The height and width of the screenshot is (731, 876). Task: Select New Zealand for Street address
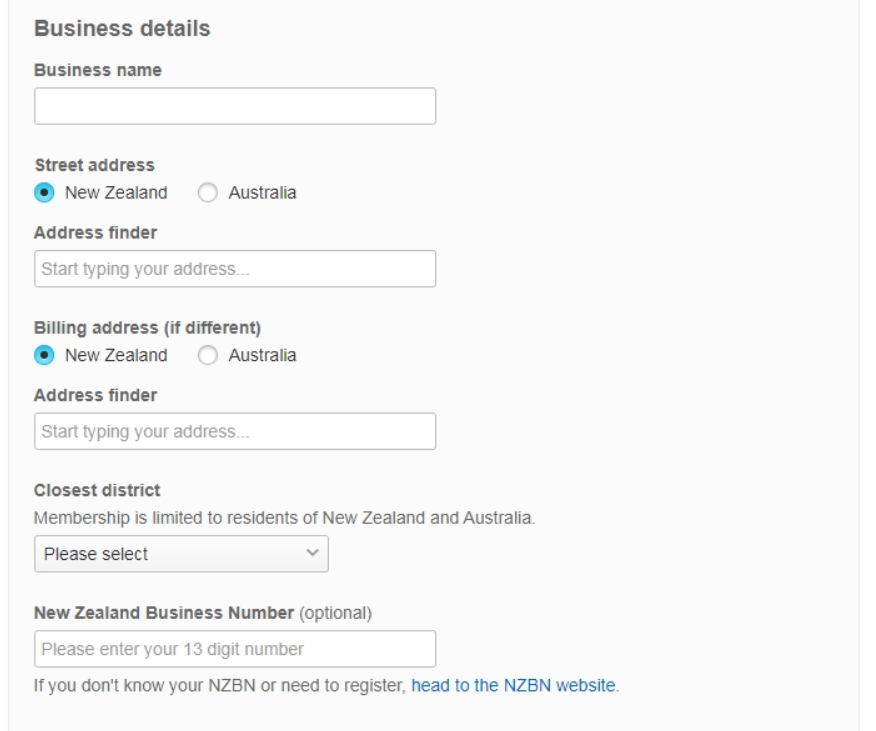pos(43,192)
